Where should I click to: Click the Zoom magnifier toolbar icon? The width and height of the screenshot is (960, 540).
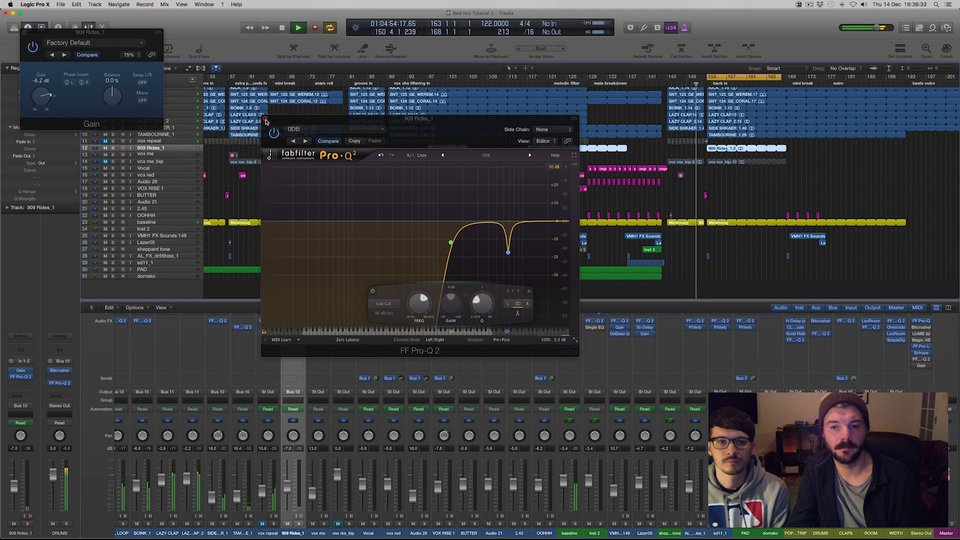(926, 48)
